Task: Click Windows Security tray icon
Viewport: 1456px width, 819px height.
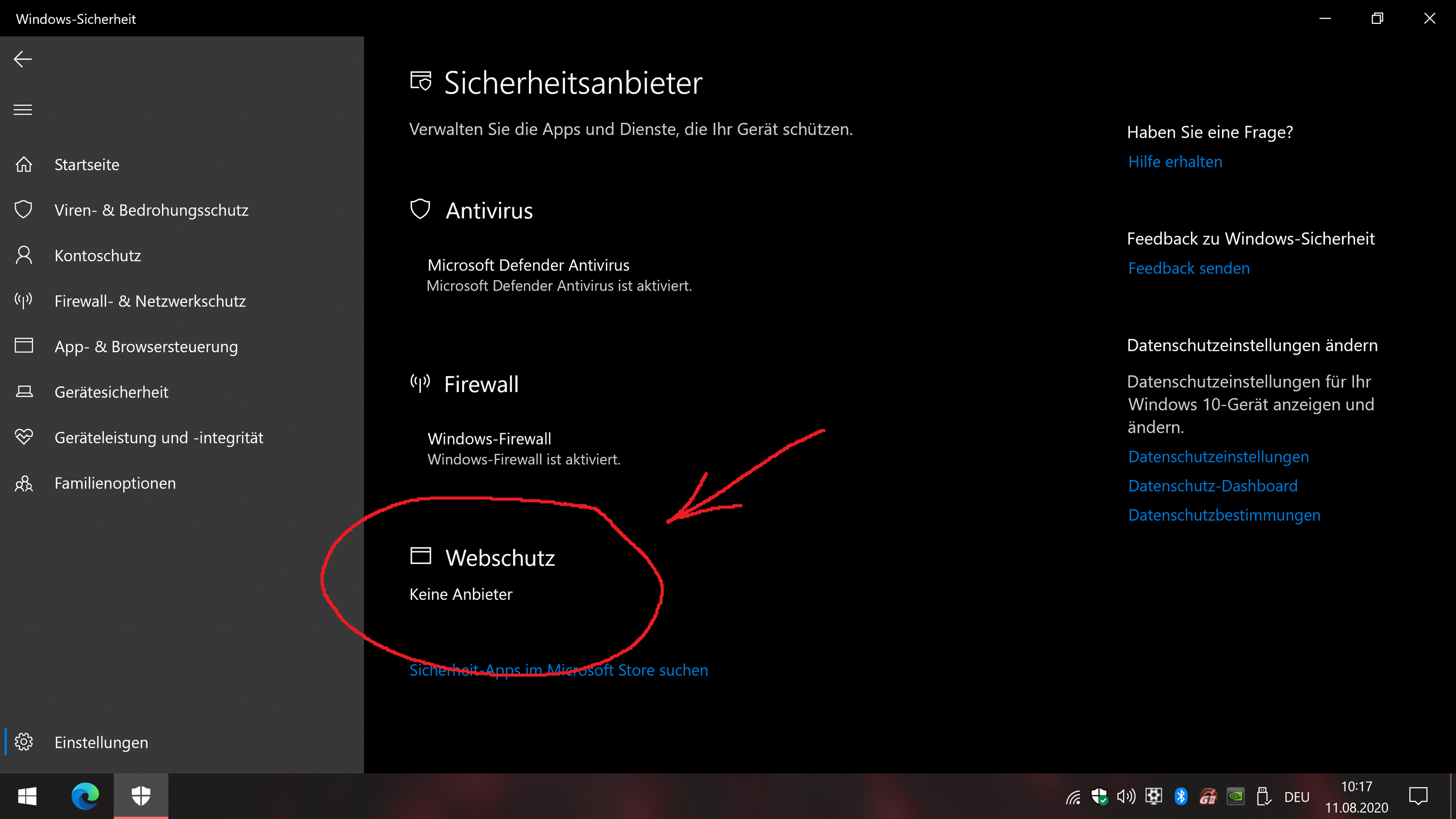Action: pyautogui.click(x=1099, y=796)
